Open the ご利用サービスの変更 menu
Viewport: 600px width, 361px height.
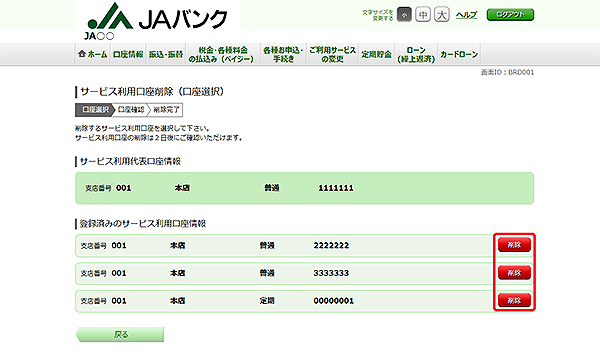(x=332, y=54)
